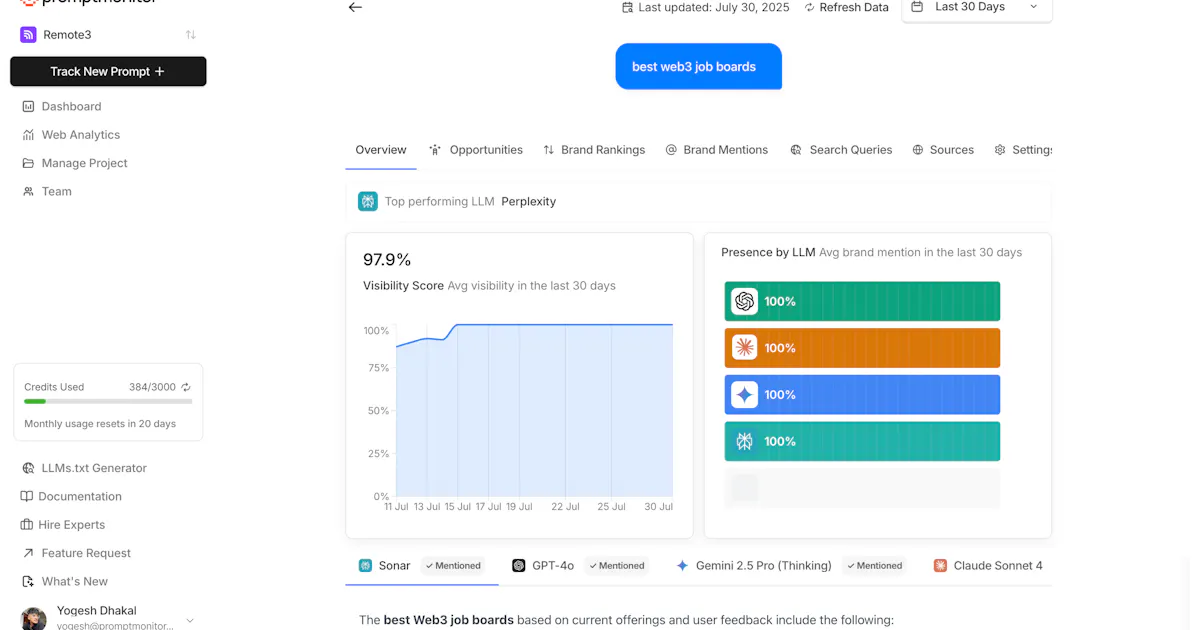Click the Mentioned badge next to Gemini 2.5 Pro
The height and width of the screenshot is (630, 1200).
tap(874, 566)
